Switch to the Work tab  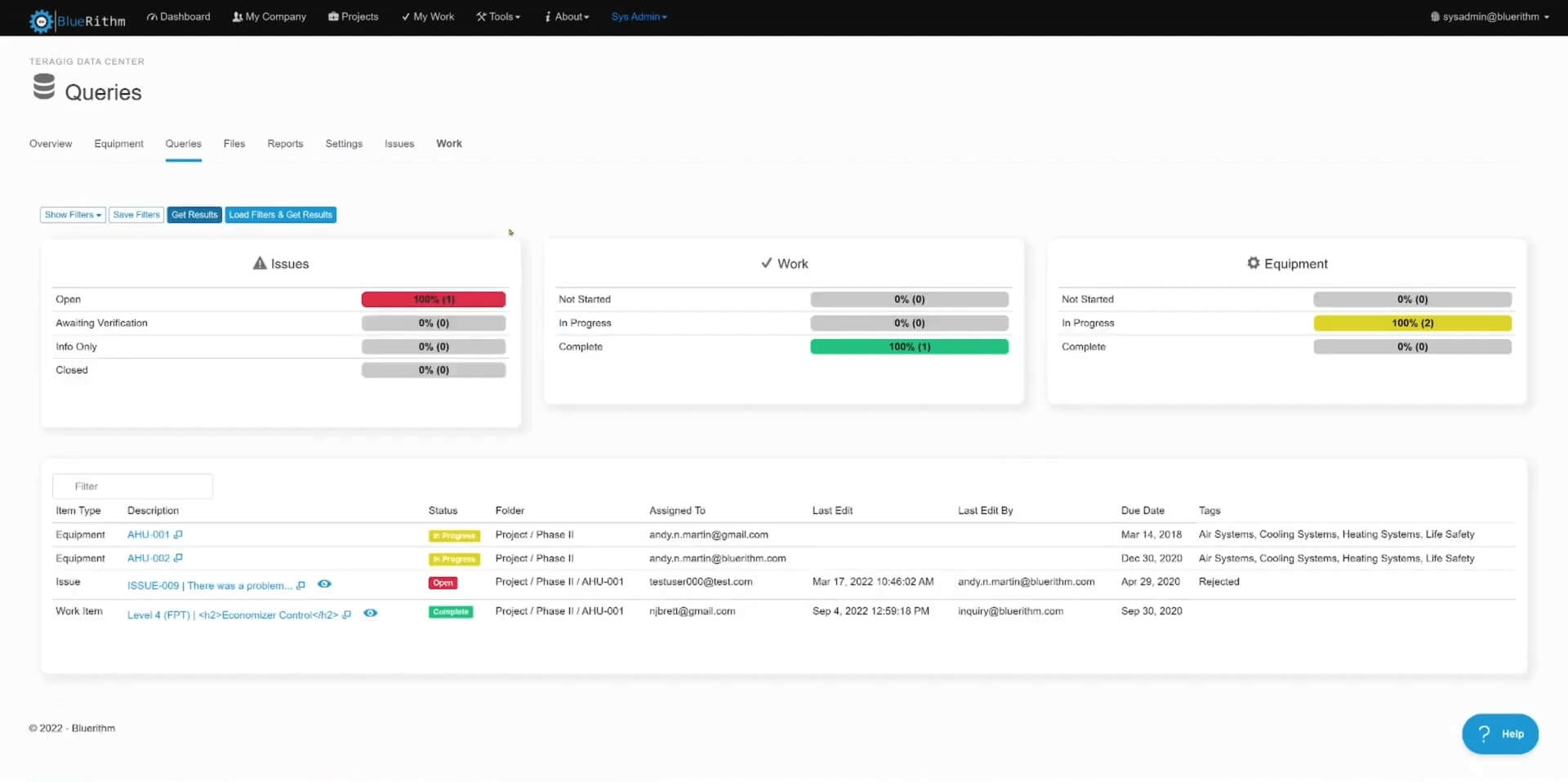(x=449, y=144)
